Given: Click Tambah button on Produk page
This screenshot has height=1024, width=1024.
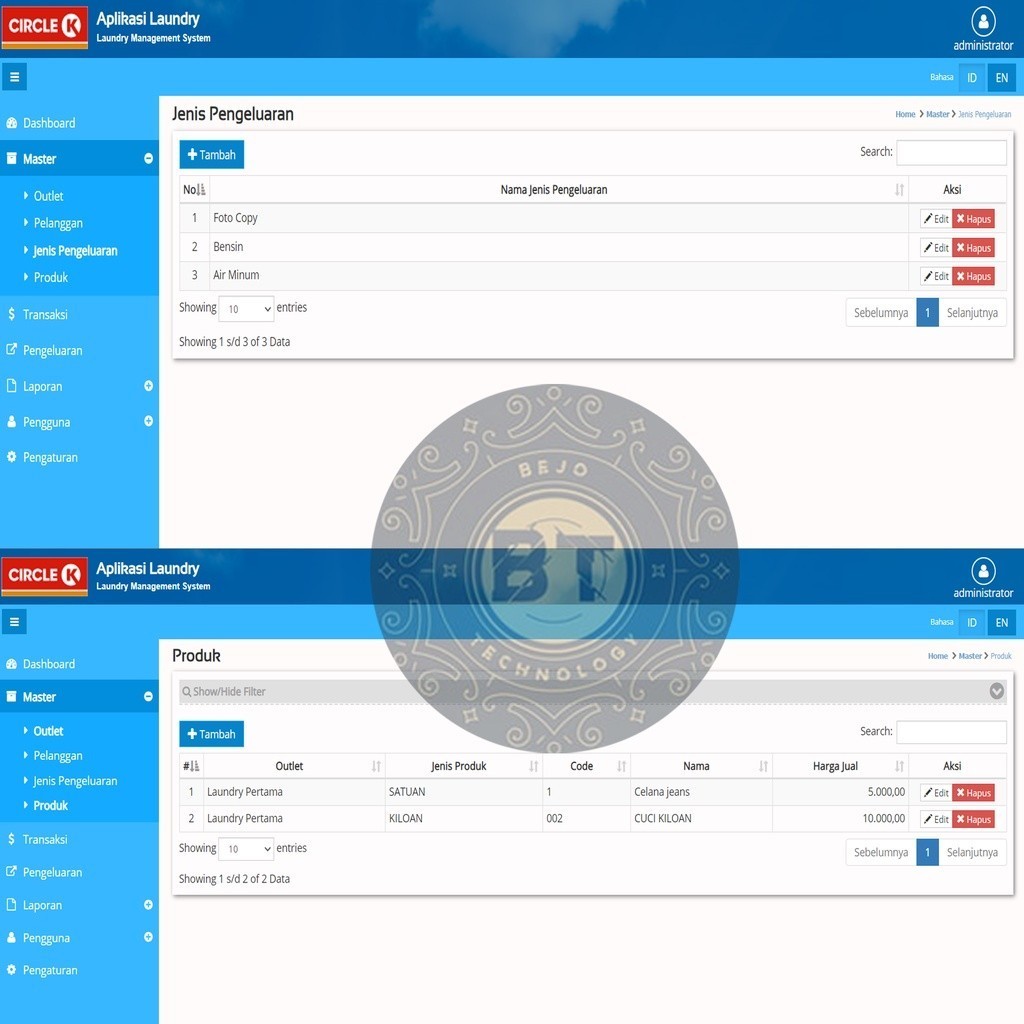Looking at the screenshot, I should tap(212, 734).
